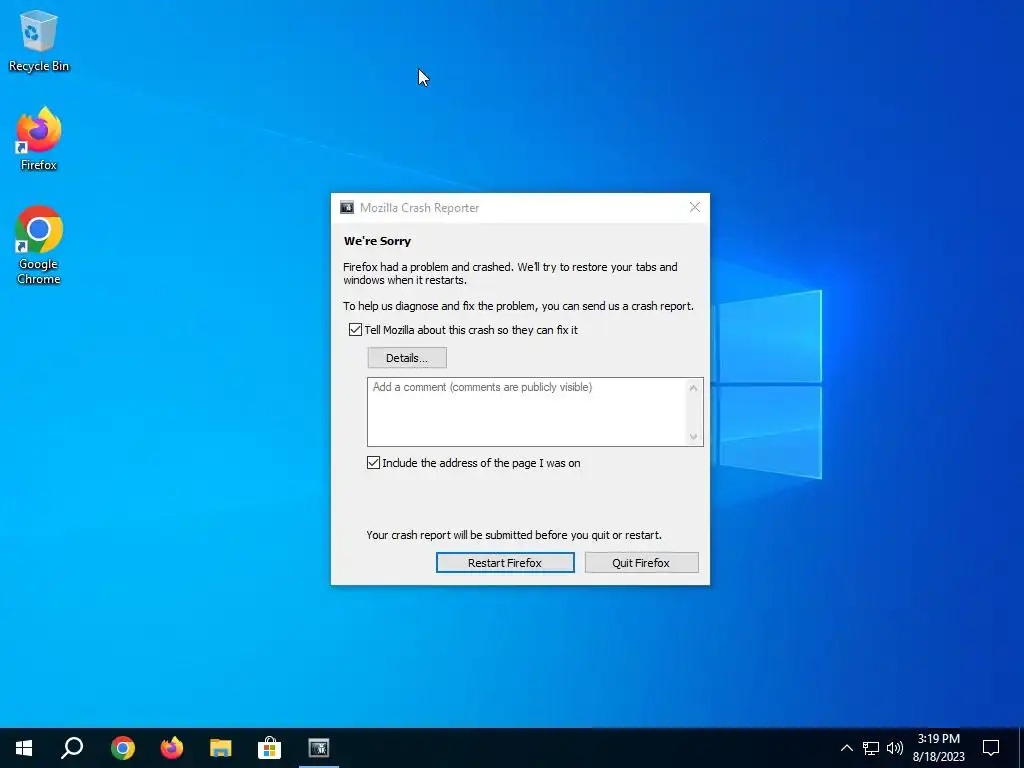
Task: Open the volume speaker icon
Action: pyautogui.click(x=895, y=748)
